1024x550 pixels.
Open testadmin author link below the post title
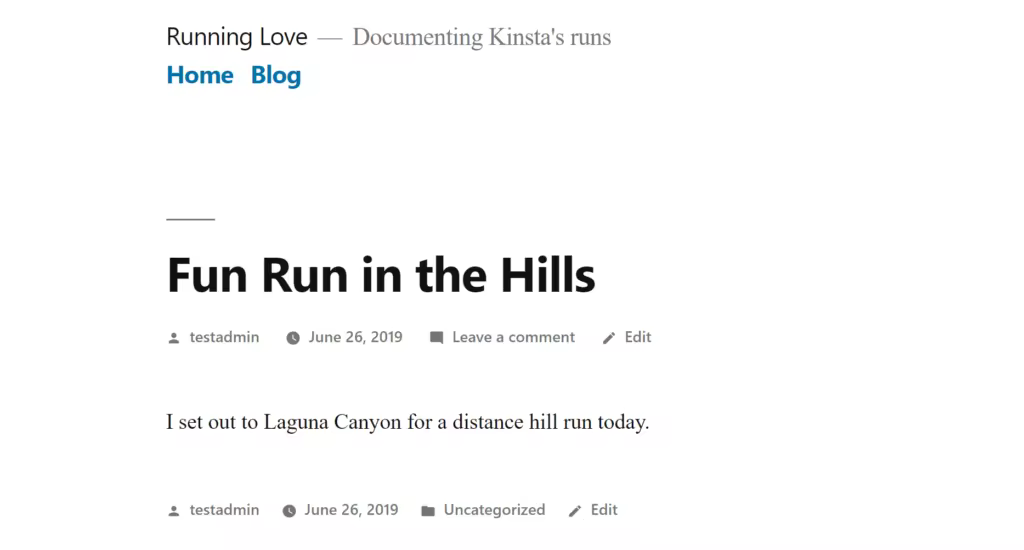pos(224,337)
